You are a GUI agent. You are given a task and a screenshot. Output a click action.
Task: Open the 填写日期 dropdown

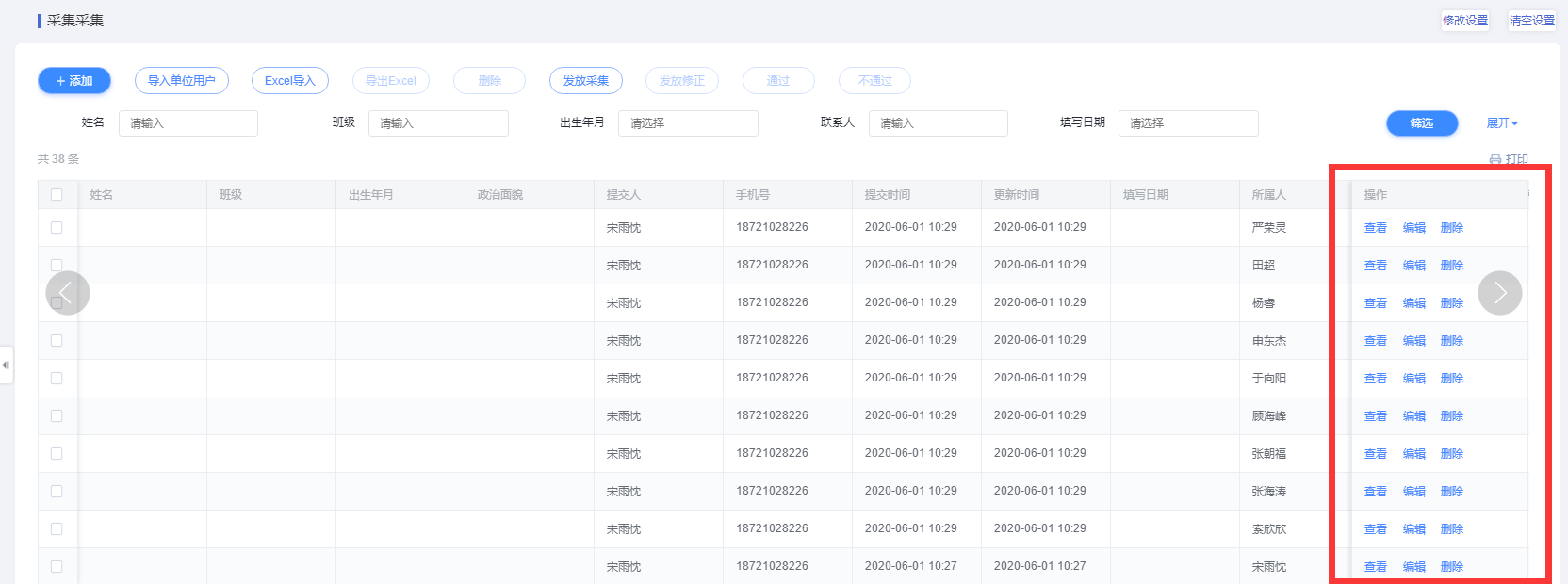(1187, 123)
